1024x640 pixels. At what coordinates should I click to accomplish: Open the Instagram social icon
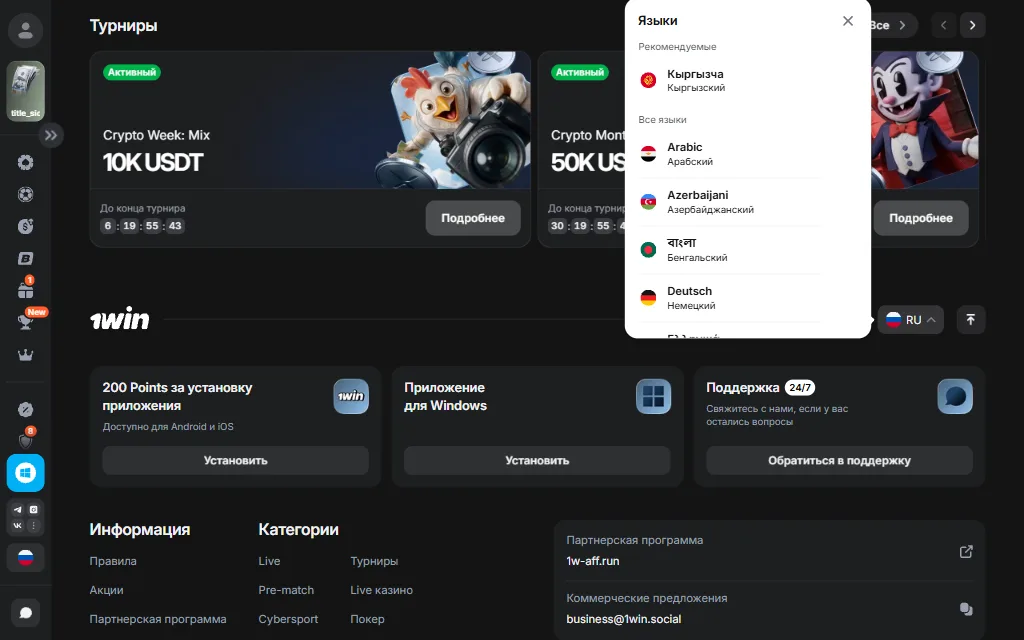[33, 509]
